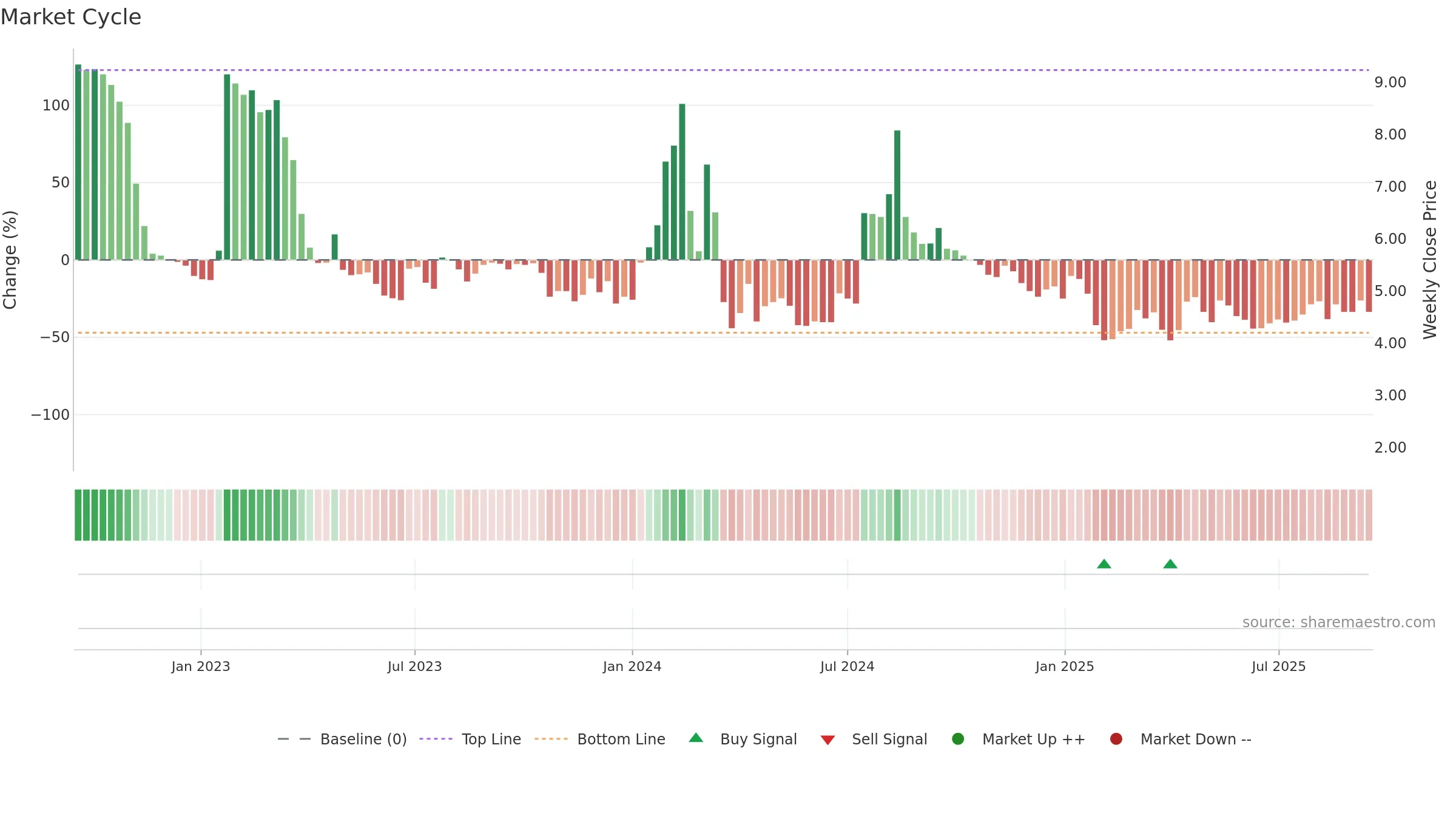Click the Baseline (0) dashed line legend marker
Screen dimensions: 1456x819
click(294, 739)
